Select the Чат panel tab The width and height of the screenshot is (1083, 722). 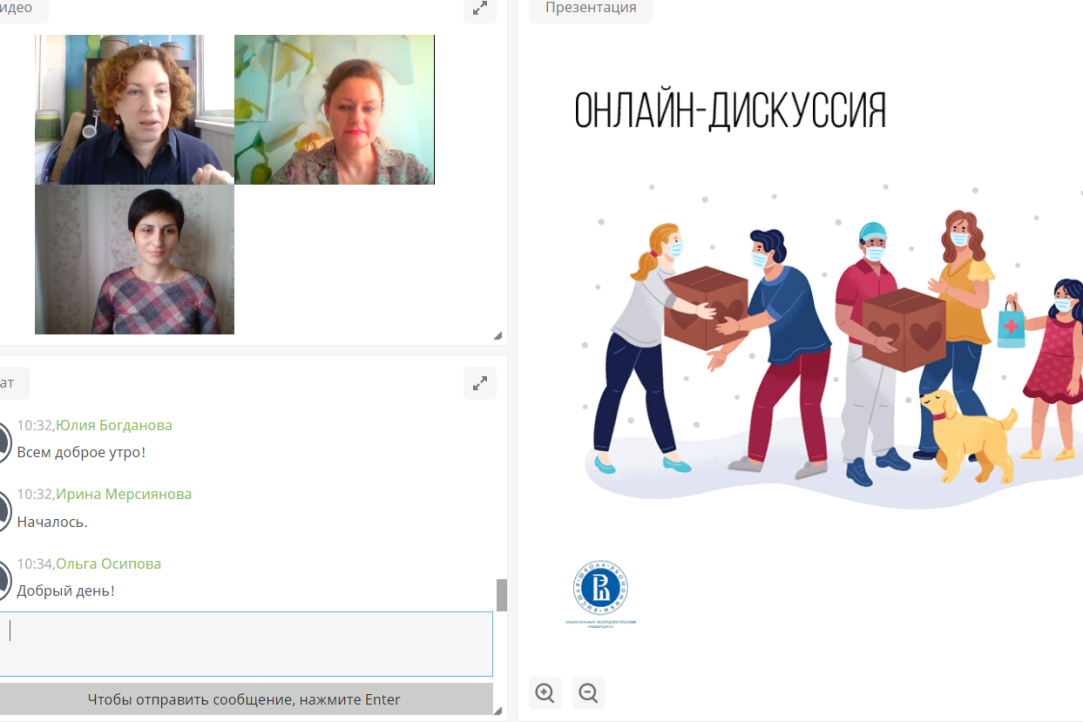[x=10, y=383]
